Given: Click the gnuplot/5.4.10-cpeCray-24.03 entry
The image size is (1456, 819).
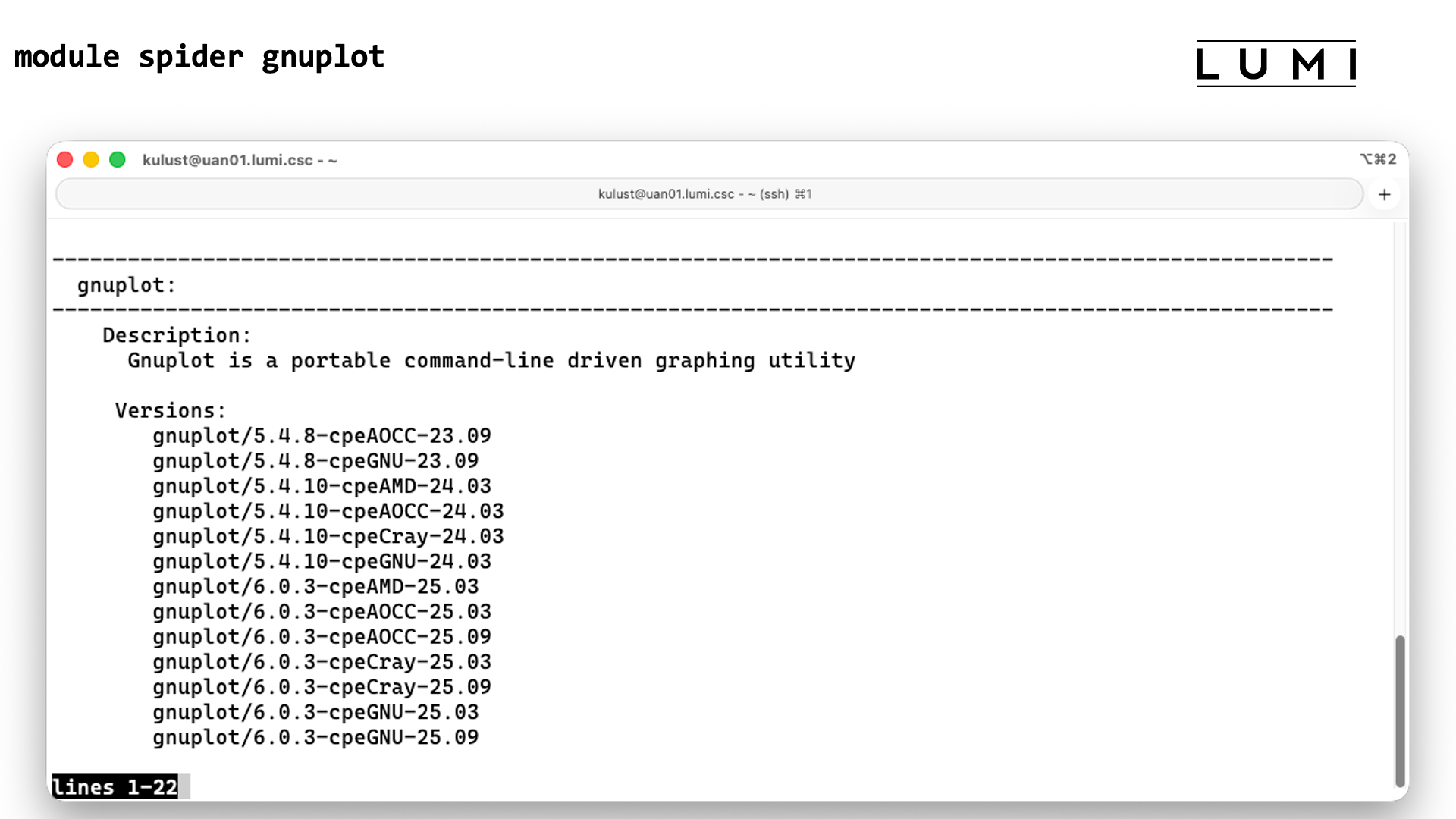Looking at the screenshot, I should 328,536.
